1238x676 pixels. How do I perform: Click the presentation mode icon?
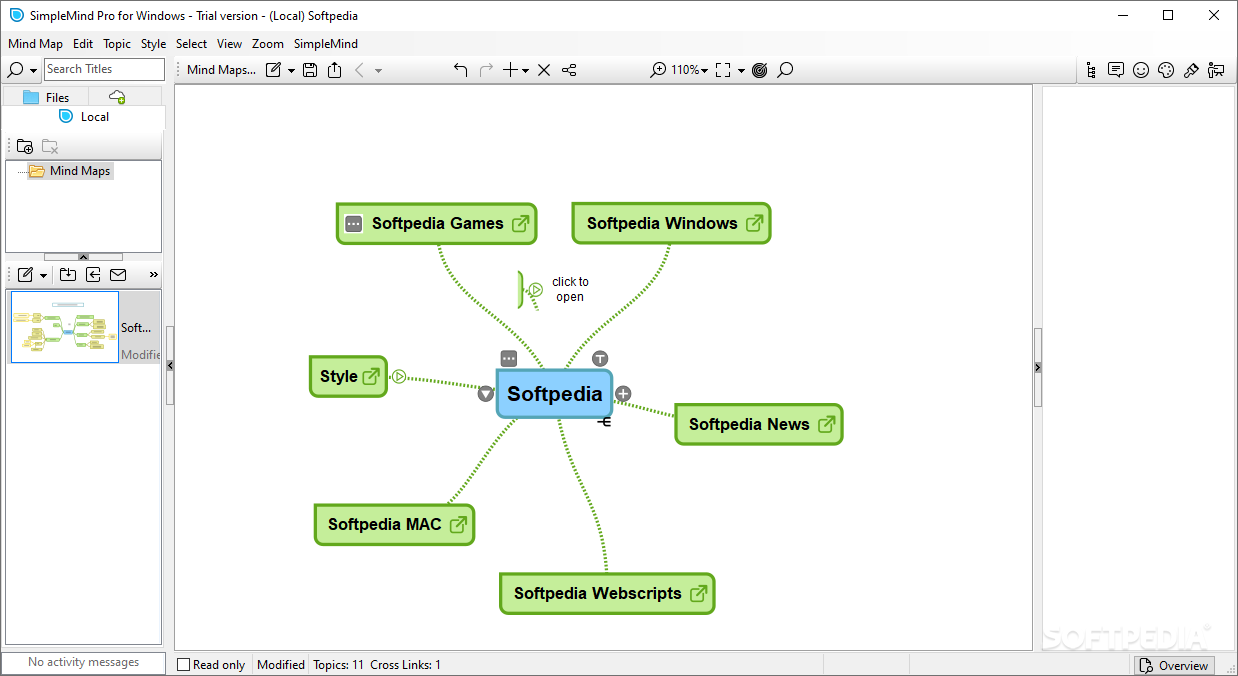click(1216, 70)
